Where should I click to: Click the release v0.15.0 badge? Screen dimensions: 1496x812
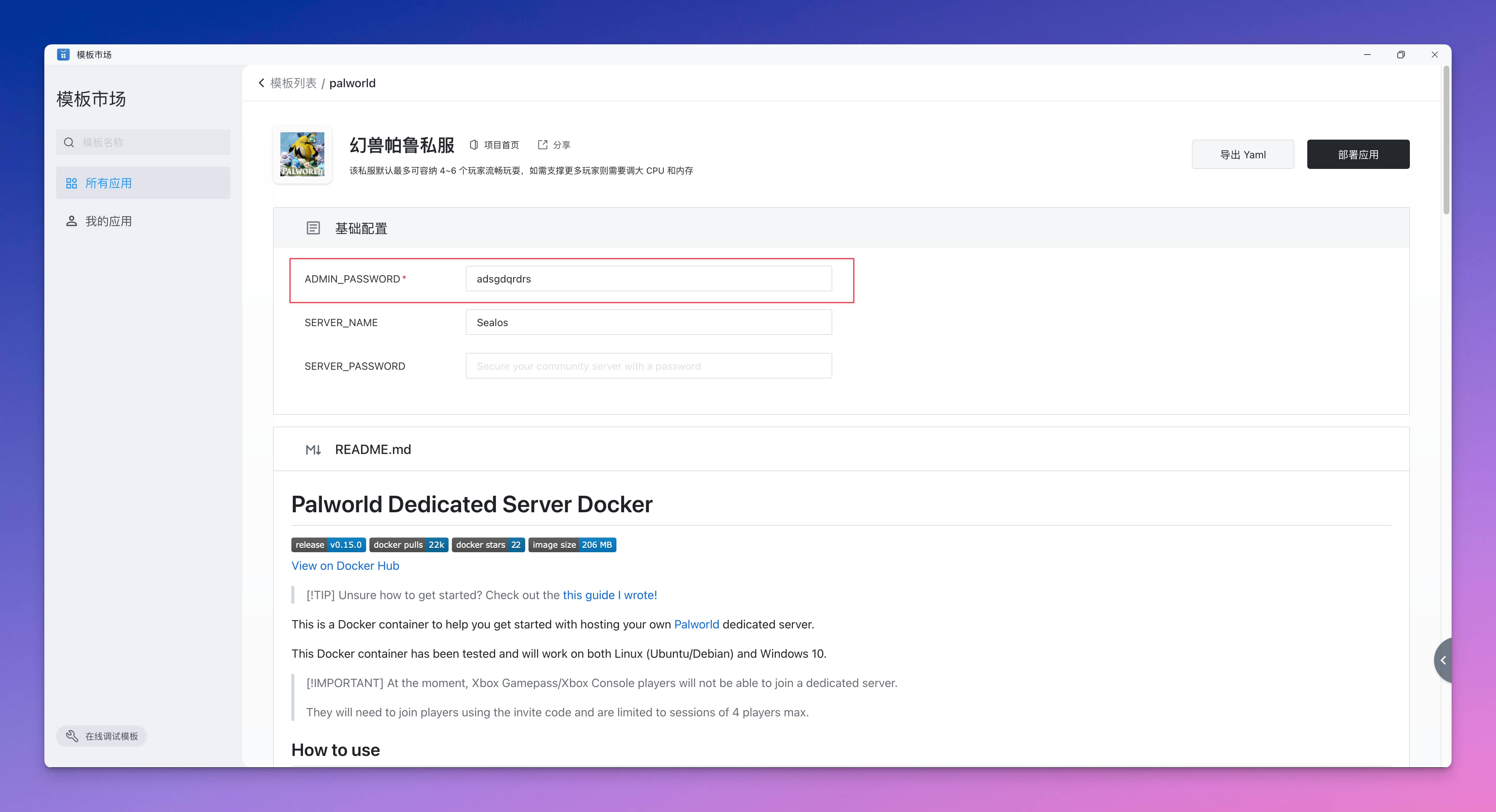(x=328, y=545)
